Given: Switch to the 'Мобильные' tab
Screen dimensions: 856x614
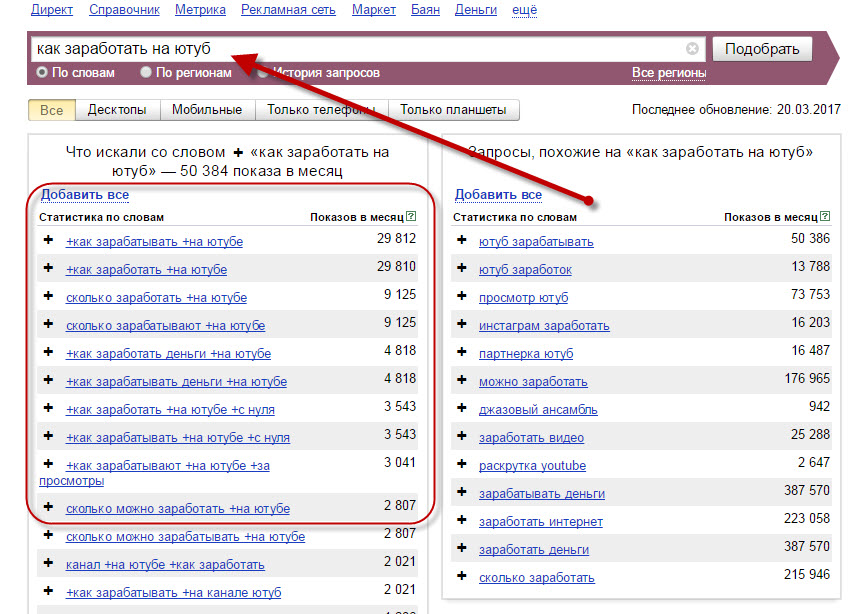Looking at the screenshot, I should (207, 110).
